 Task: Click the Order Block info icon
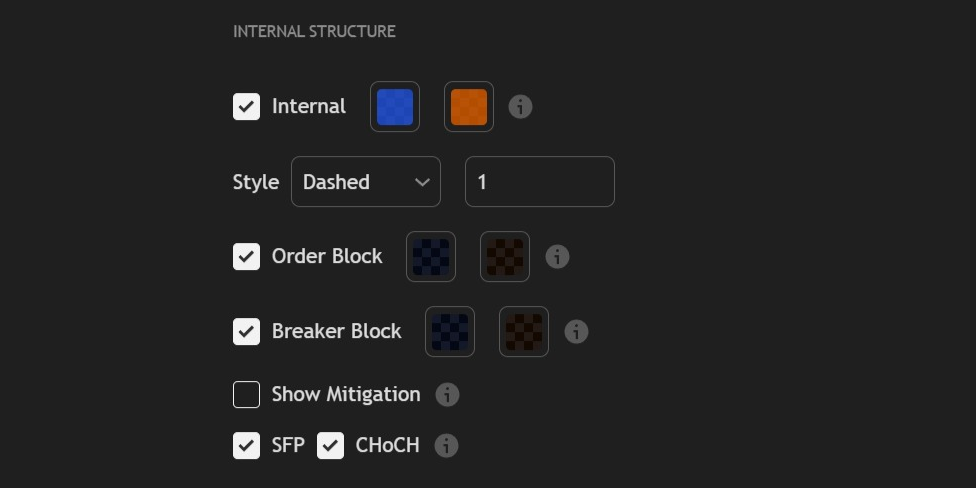[557, 257]
